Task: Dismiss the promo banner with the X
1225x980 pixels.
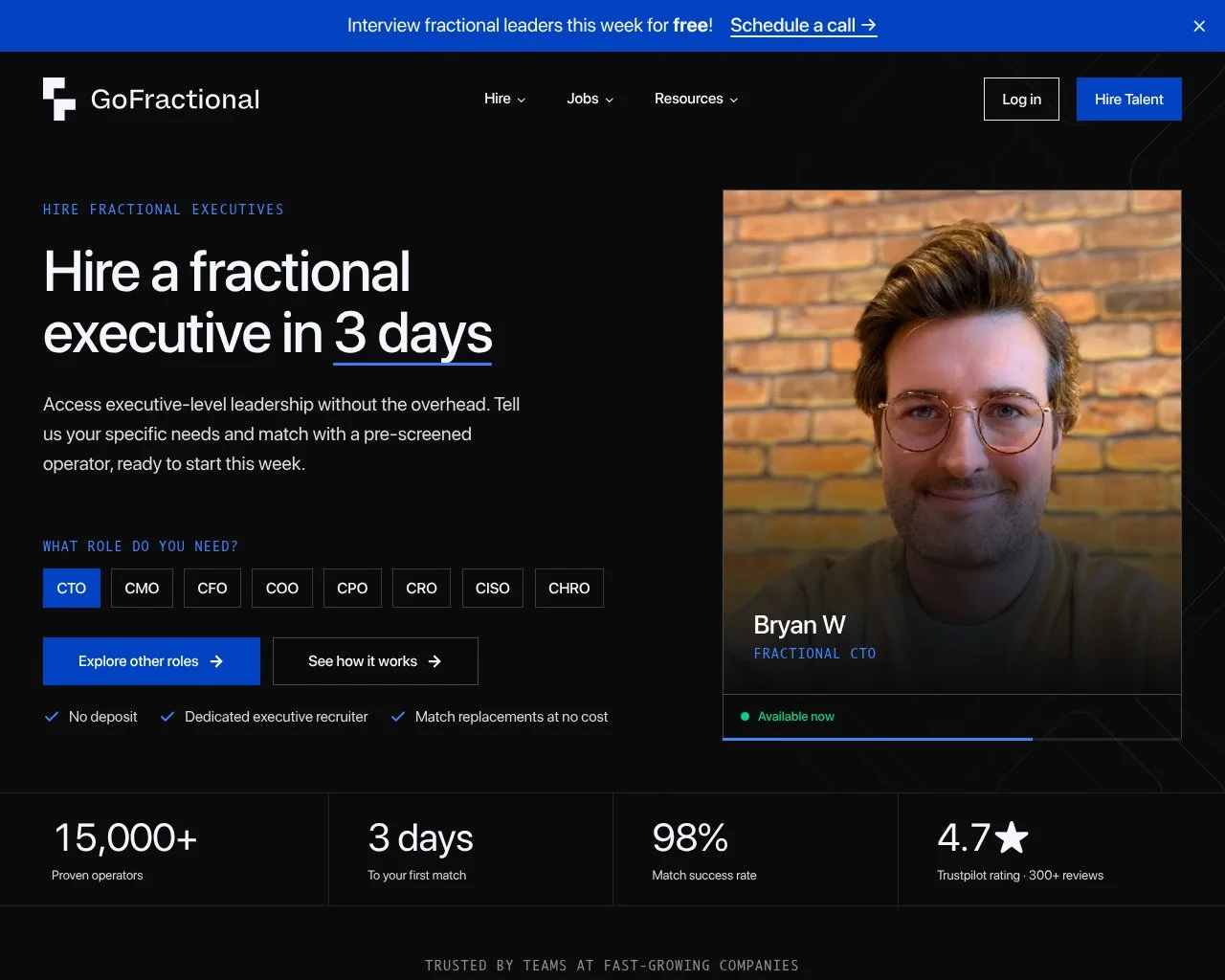Action: point(1199,26)
